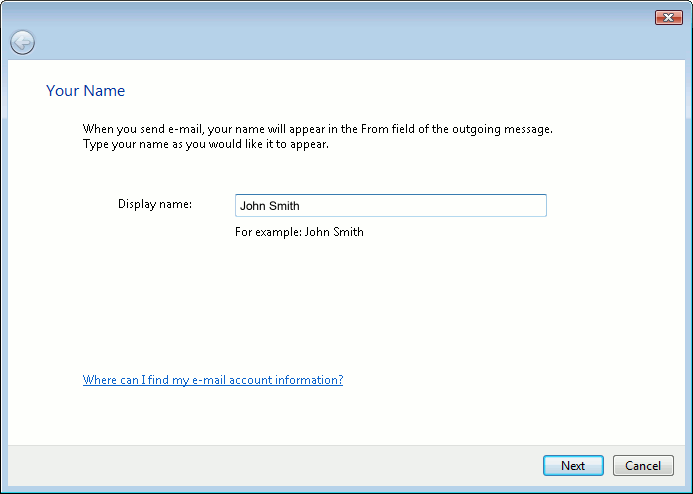
Task: Click the 'Your Name' page heading
Action: coord(85,91)
